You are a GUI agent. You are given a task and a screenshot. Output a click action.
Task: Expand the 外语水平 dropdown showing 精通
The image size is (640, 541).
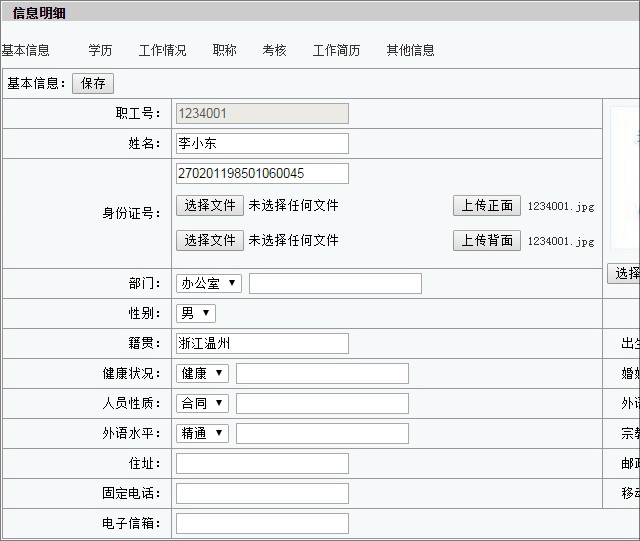pos(202,434)
